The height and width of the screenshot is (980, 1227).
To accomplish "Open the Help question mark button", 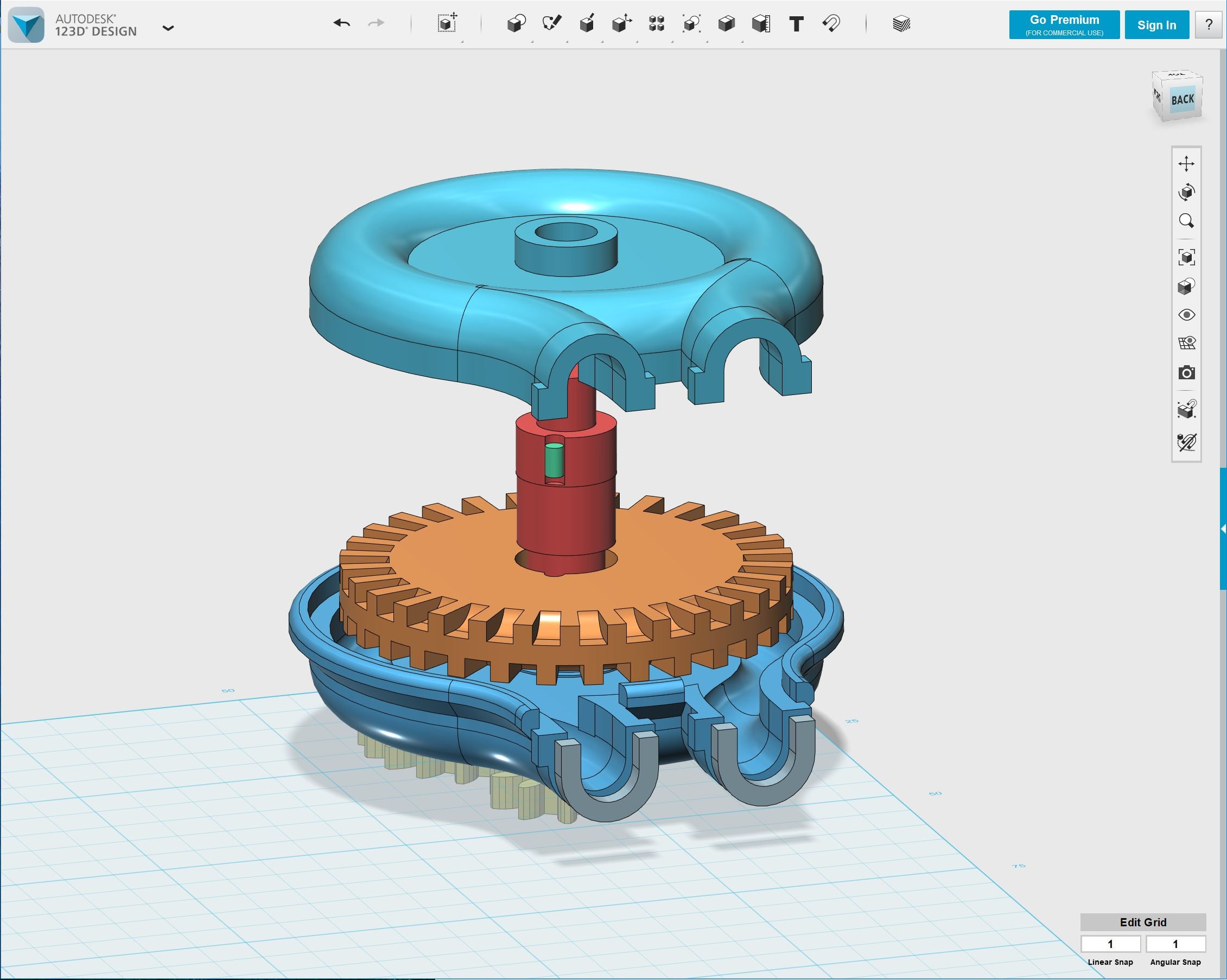I will (x=1209, y=24).
